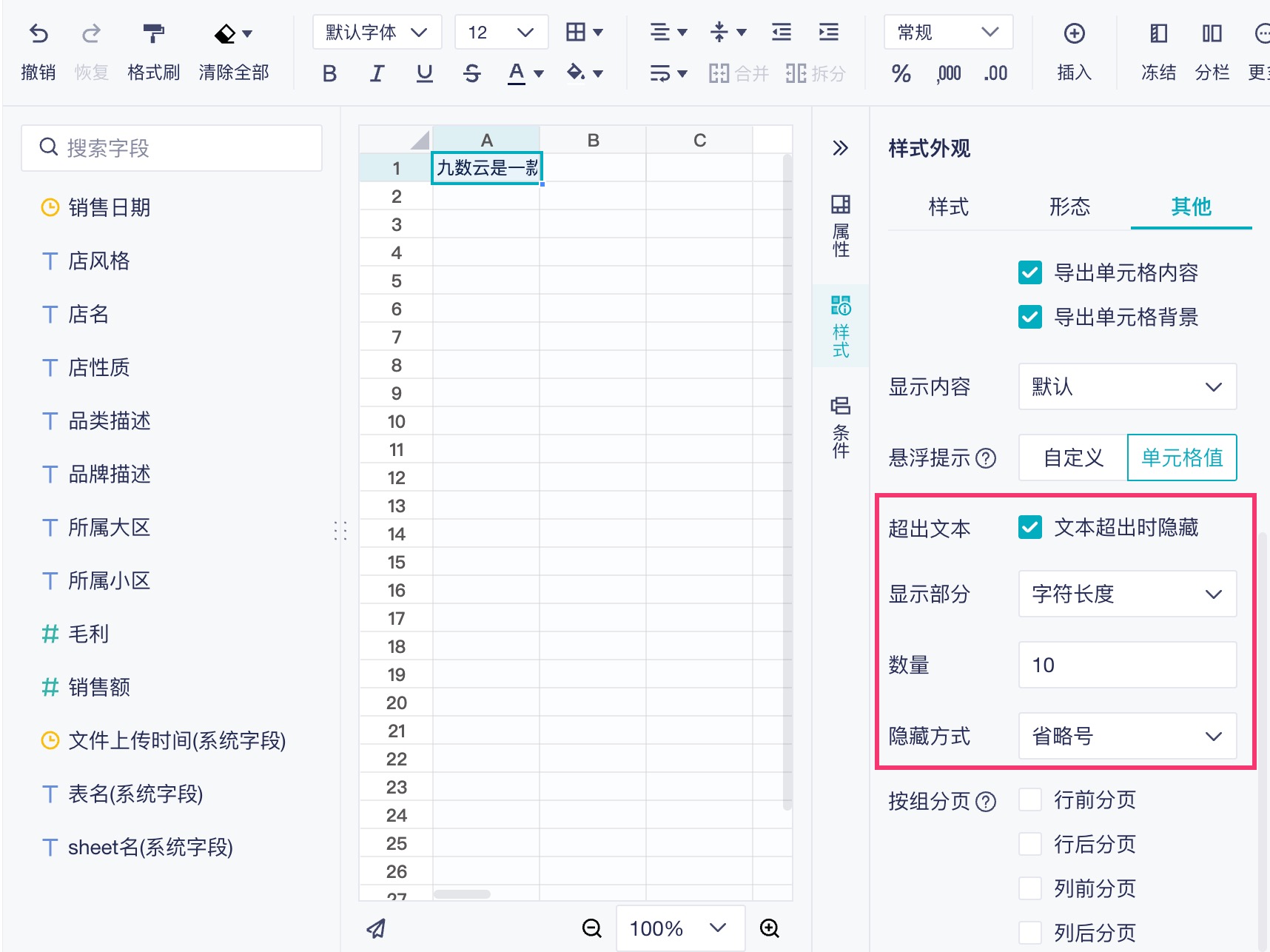Screen dimensions: 1270x952
Task: Open the number format dropdown 常规
Action: 948,32
